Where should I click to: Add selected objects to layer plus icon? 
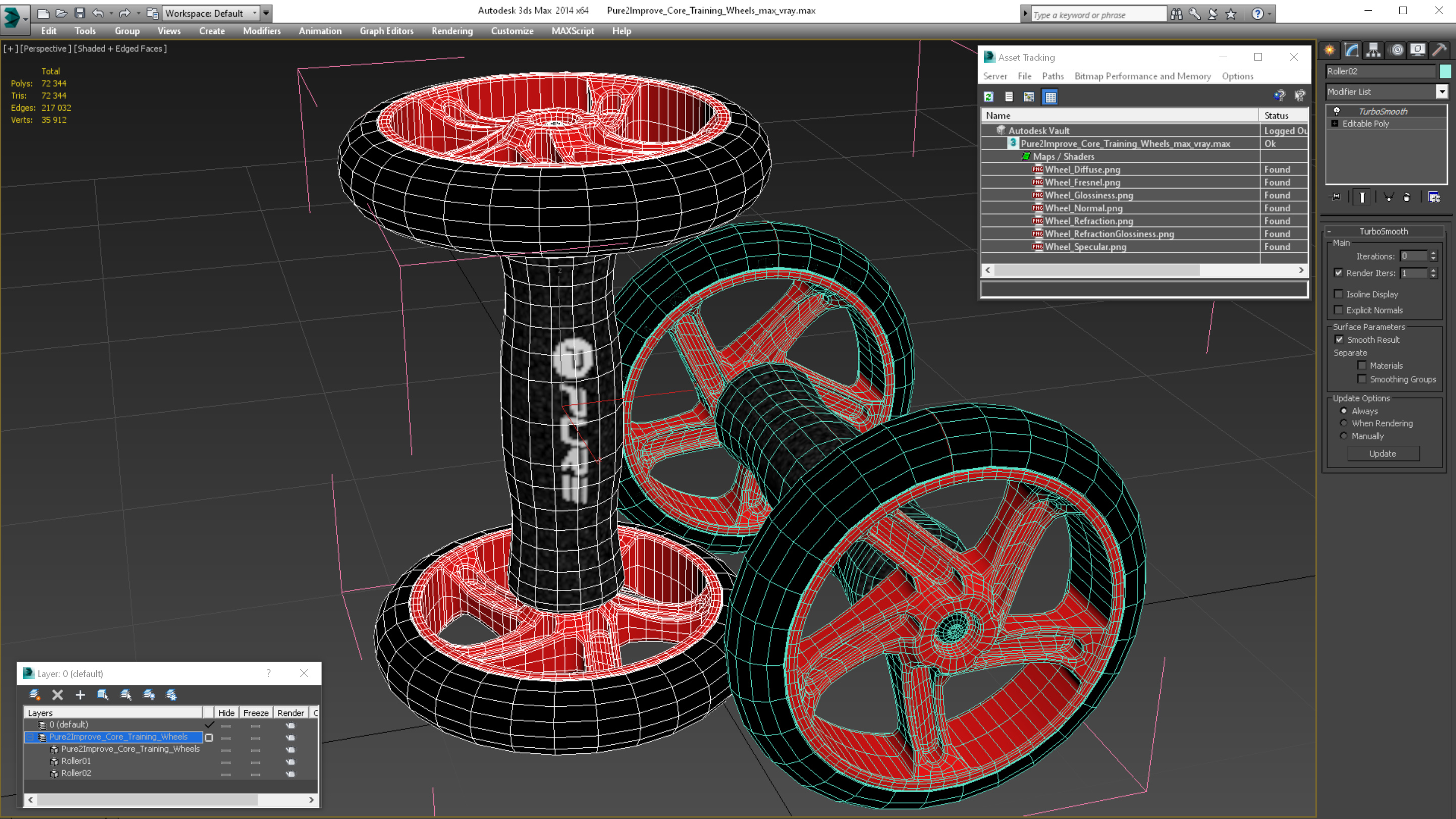pos(80,695)
